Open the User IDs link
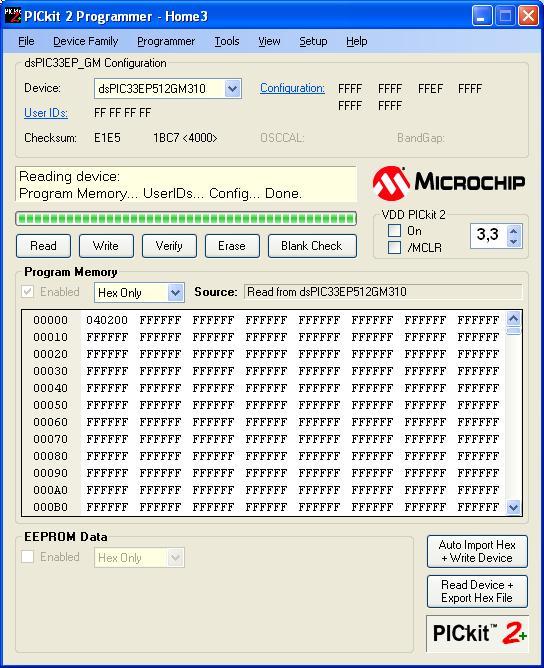This screenshot has width=544, height=668. (46, 113)
